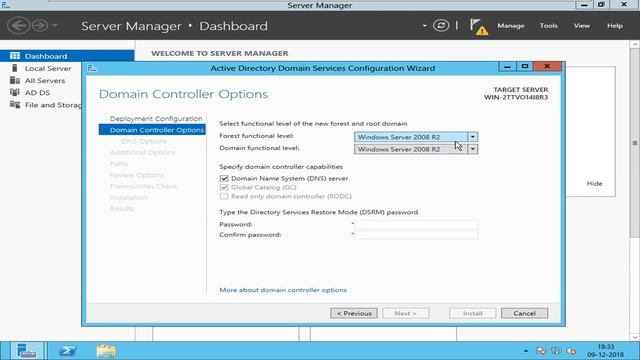Viewport: 640px width, 360px height.
Task: Select Prerequisites Check wizard step
Action: [x=143, y=186]
